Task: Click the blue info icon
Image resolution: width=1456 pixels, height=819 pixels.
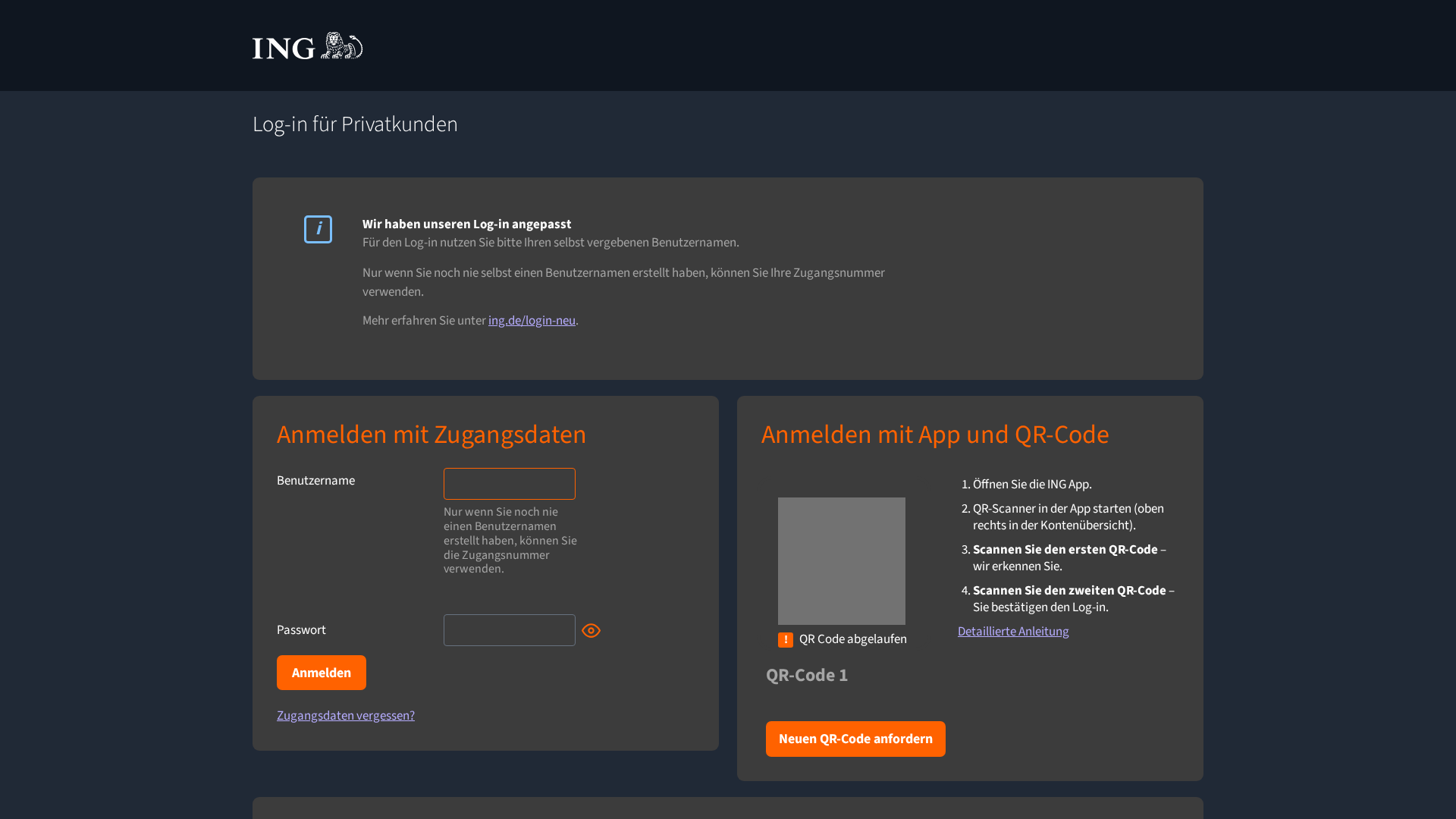Action: click(x=318, y=229)
